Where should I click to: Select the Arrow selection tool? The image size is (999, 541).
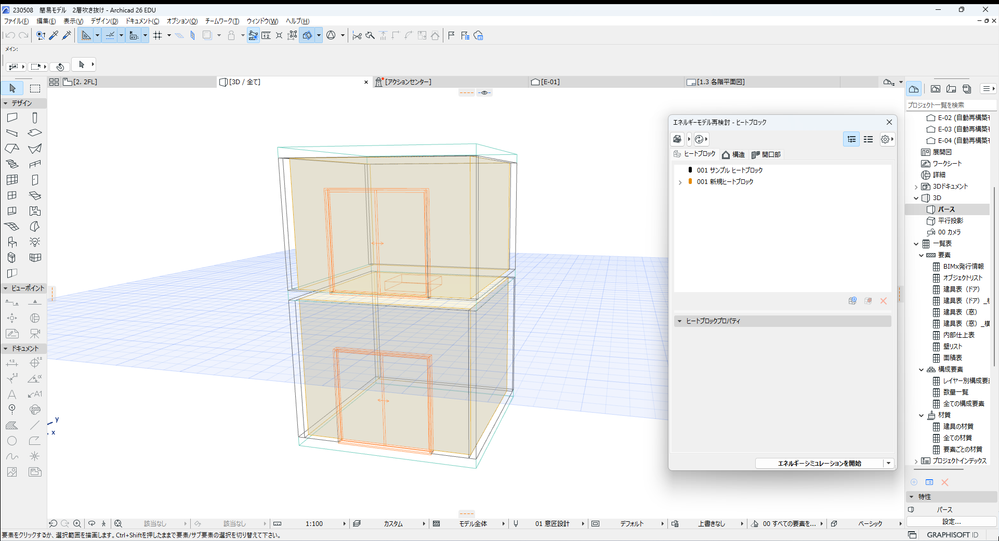[12, 88]
